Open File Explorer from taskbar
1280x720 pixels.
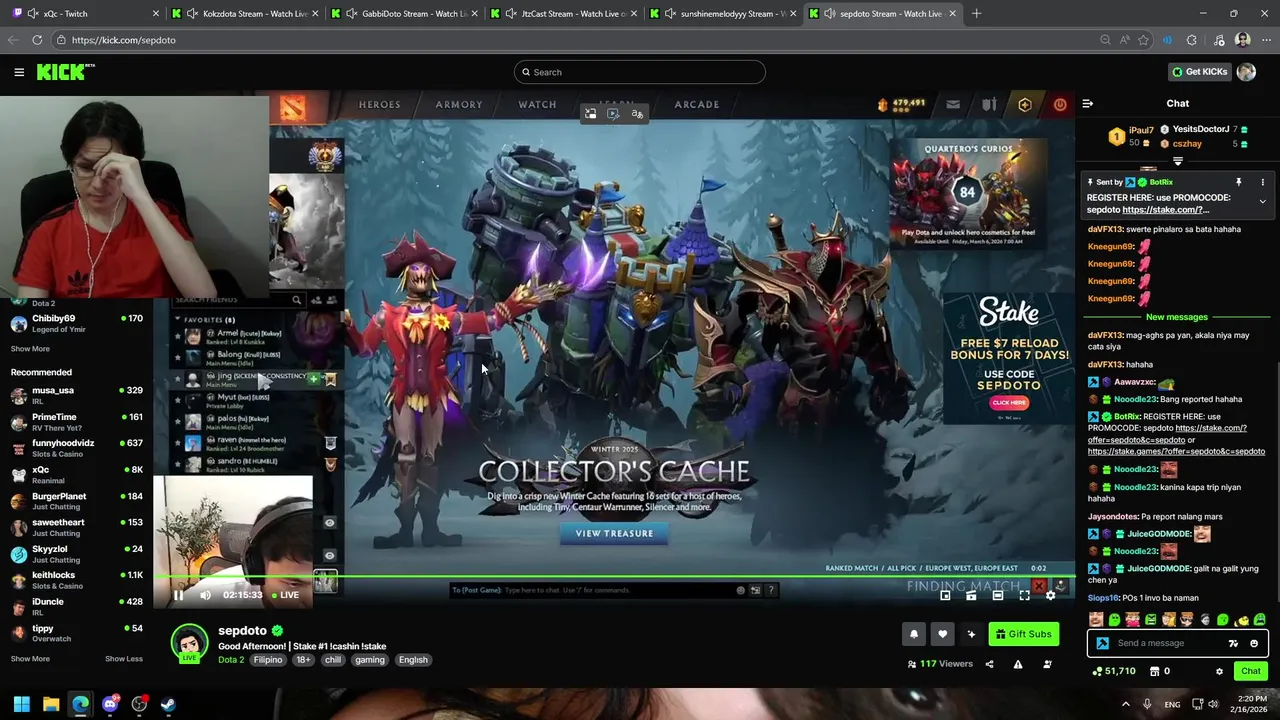click(51, 705)
